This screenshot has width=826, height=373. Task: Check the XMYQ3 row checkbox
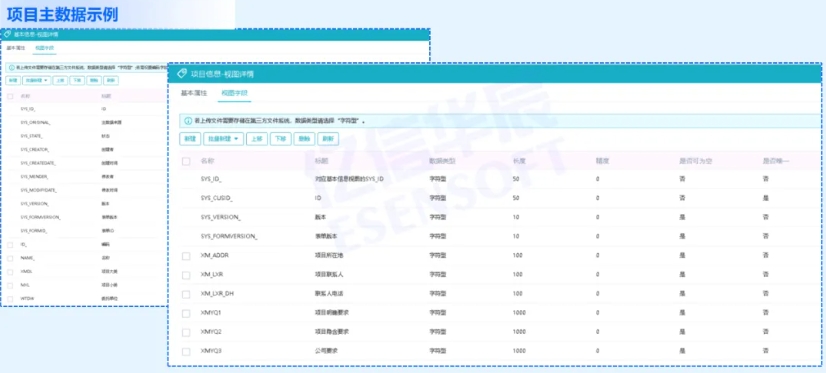pyautogui.click(x=186, y=352)
